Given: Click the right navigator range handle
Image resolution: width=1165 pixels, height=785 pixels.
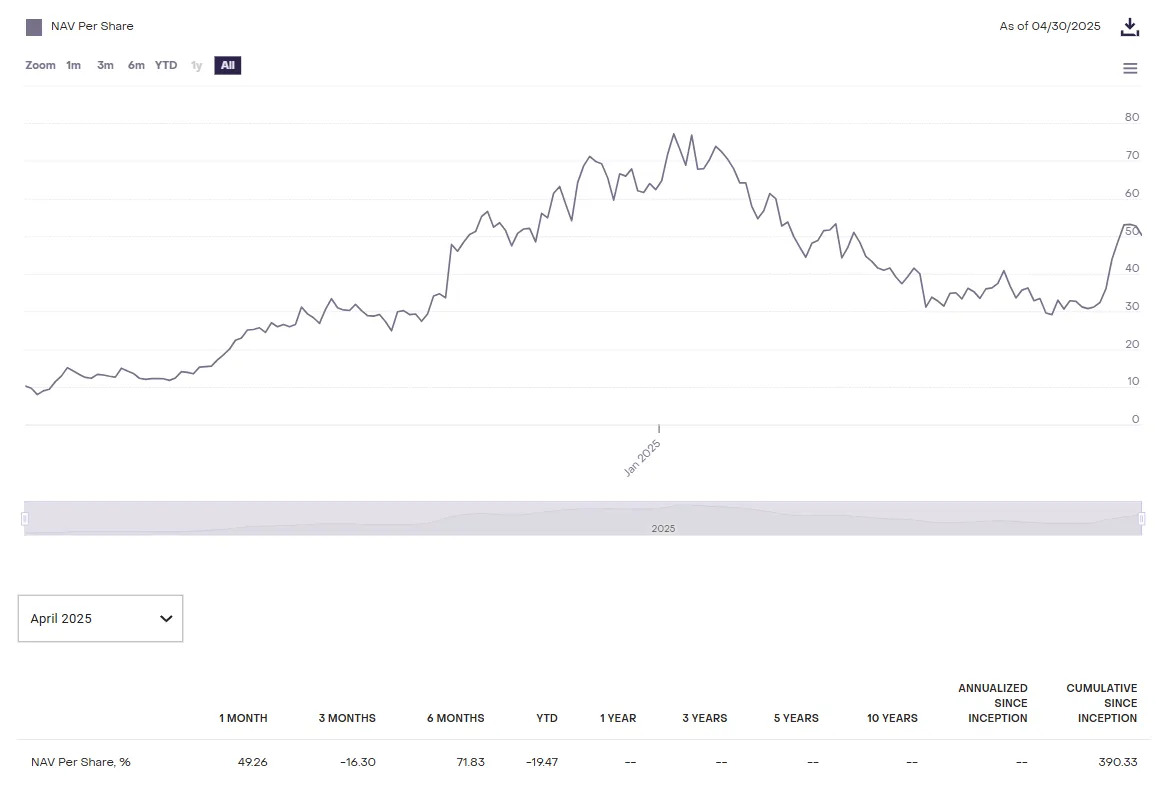Looking at the screenshot, I should (x=1141, y=518).
